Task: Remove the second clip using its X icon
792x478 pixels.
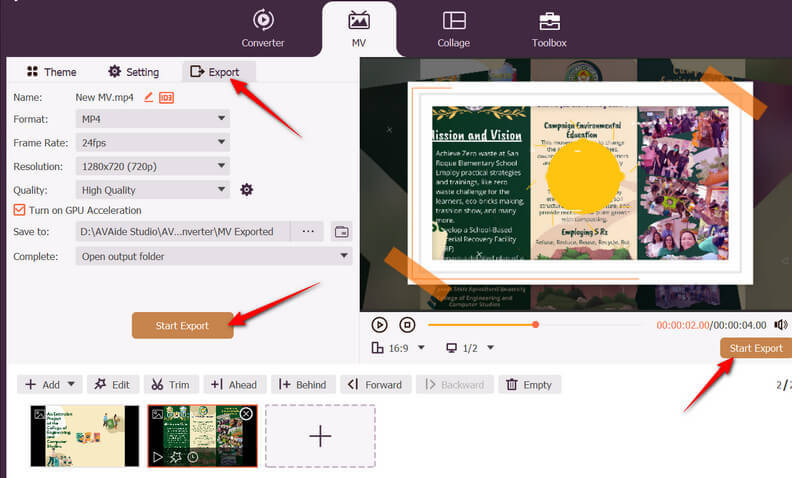Action: [246, 414]
